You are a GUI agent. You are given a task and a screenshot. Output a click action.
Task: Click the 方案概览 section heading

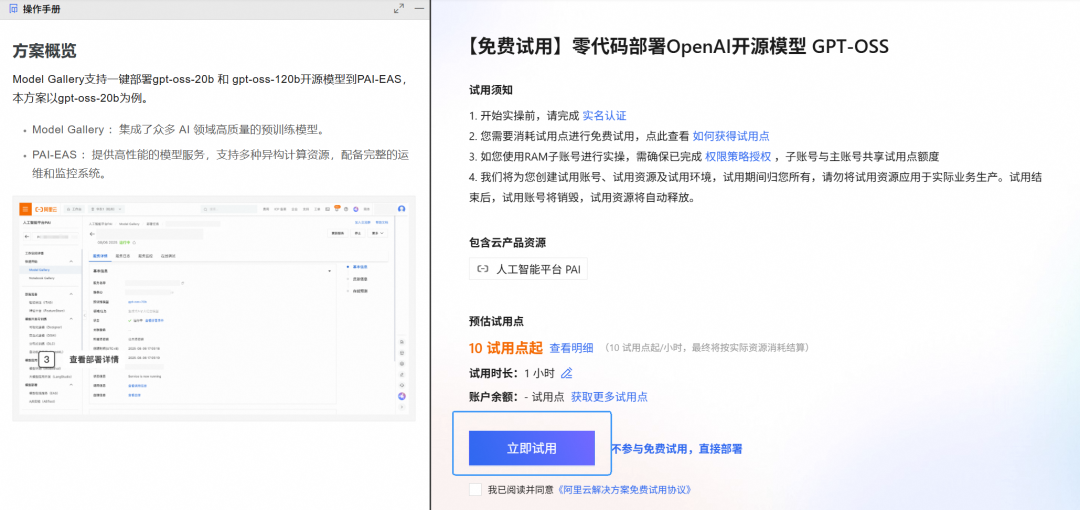coord(44,50)
